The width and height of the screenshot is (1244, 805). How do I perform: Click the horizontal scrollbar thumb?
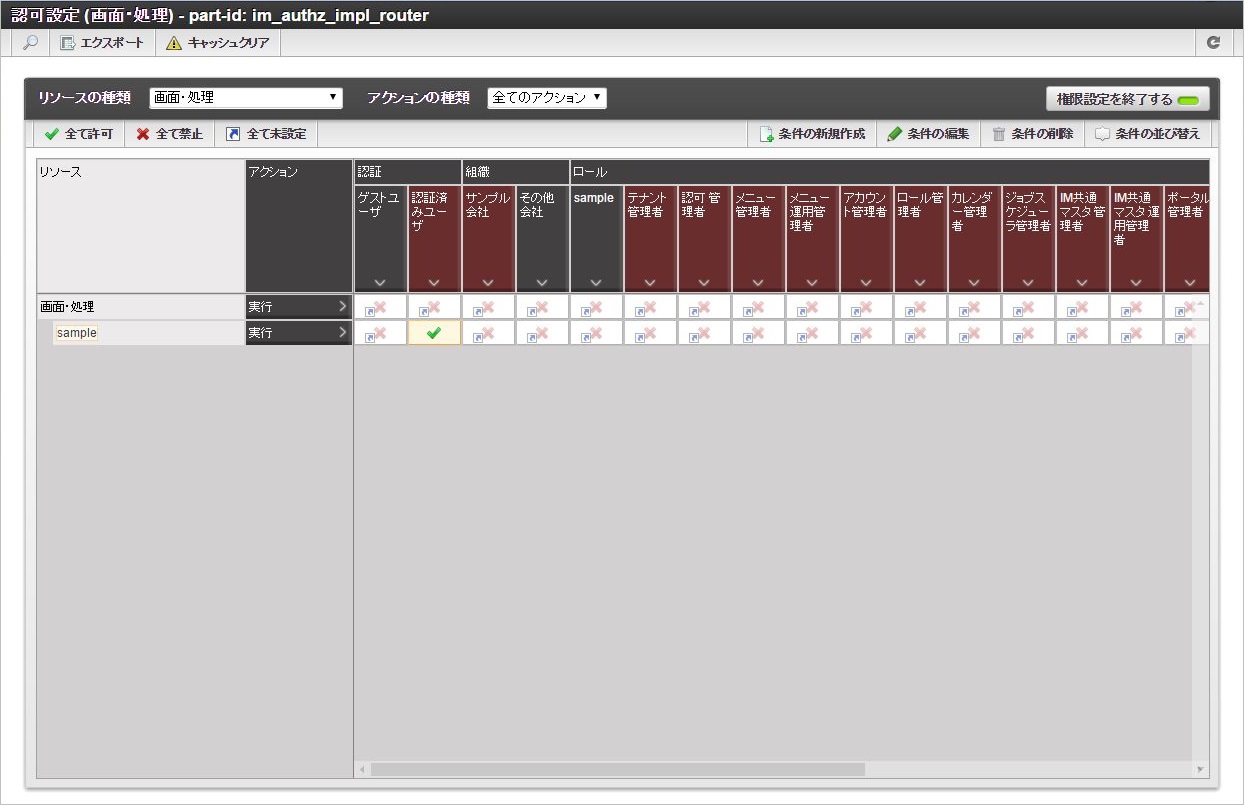click(618, 769)
